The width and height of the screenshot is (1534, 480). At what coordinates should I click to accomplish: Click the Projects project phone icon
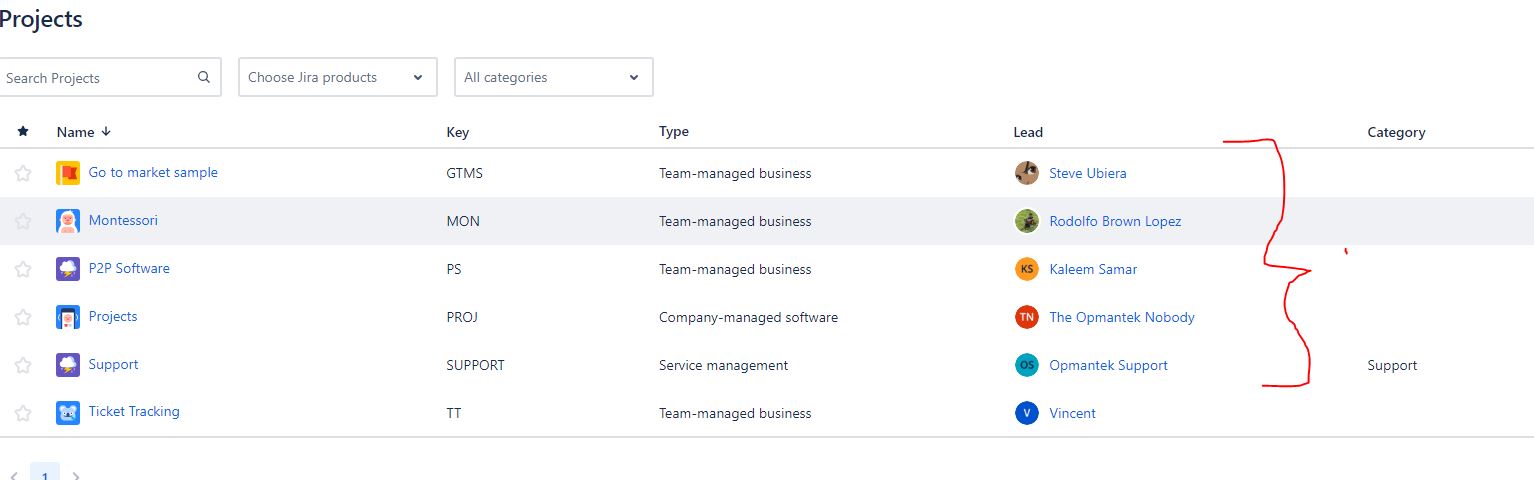coord(68,317)
